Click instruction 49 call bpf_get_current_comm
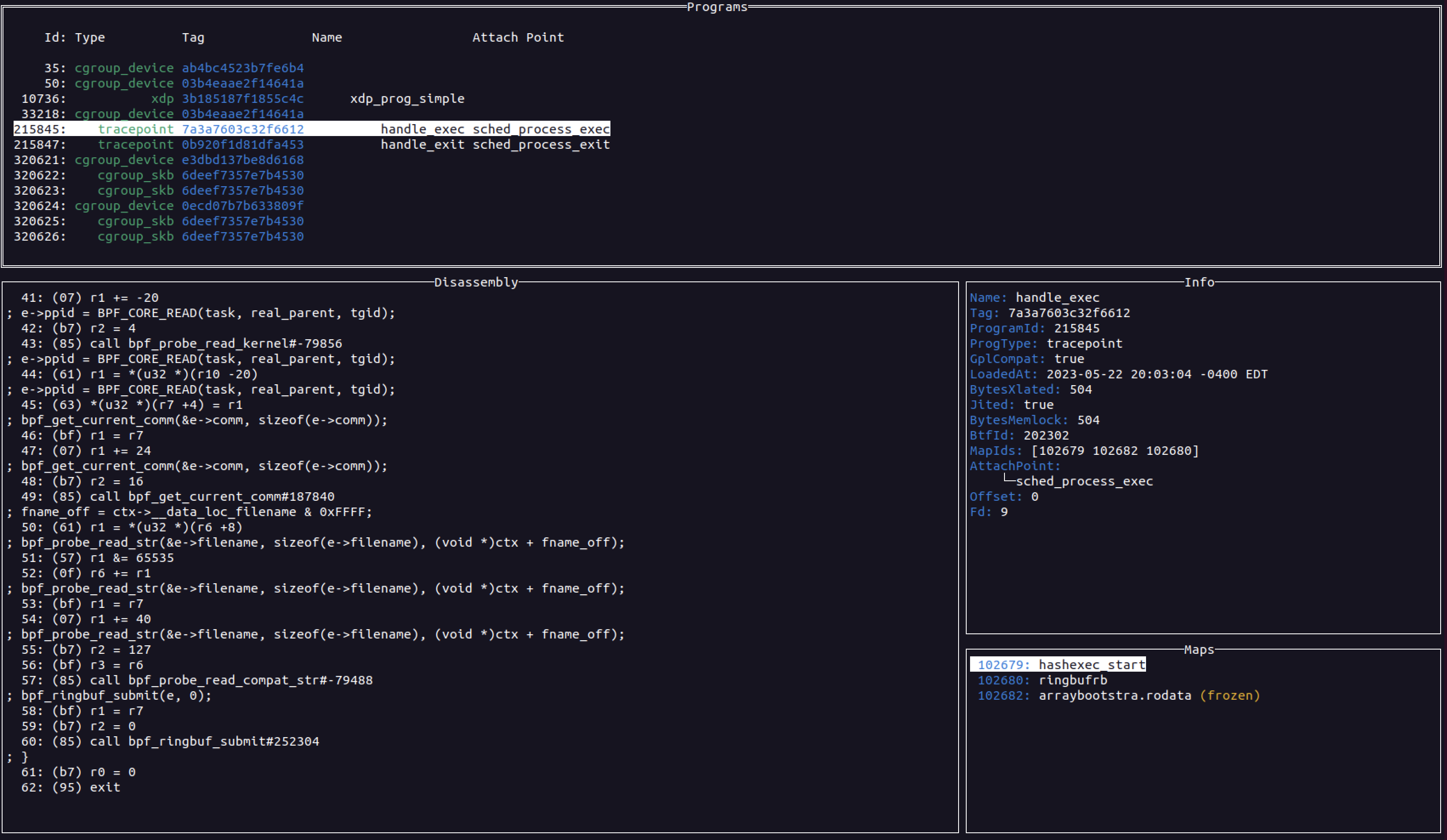The height and width of the screenshot is (840, 1447). point(178,497)
